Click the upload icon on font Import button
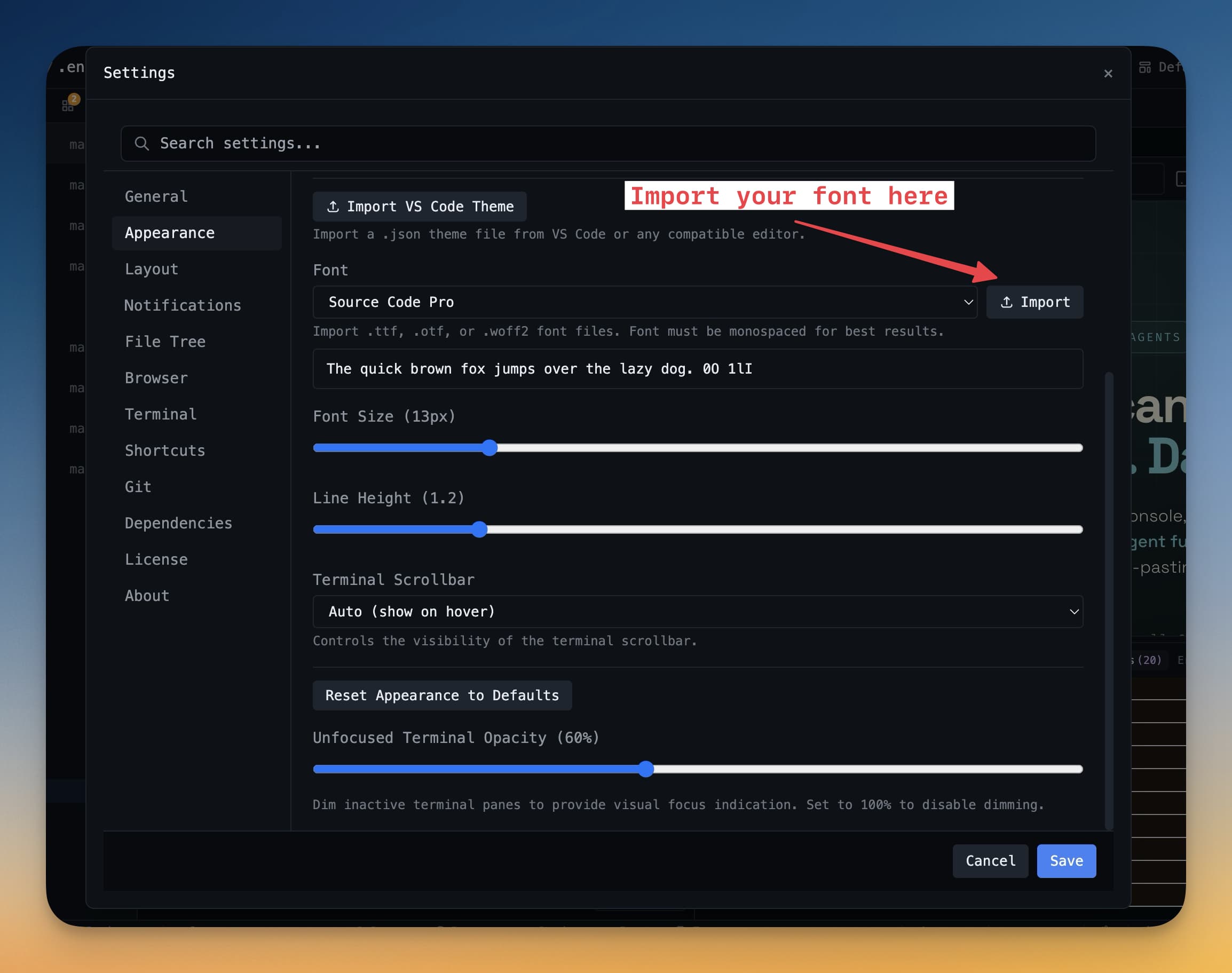 pos(1006,302)
